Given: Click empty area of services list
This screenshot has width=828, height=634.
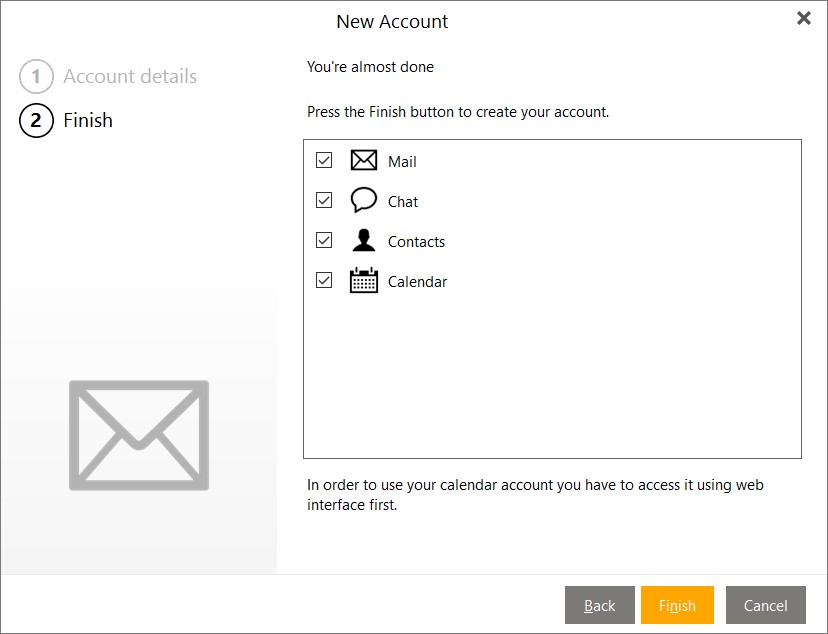Looking at the screenshot, I should click(x=552, y=380).
